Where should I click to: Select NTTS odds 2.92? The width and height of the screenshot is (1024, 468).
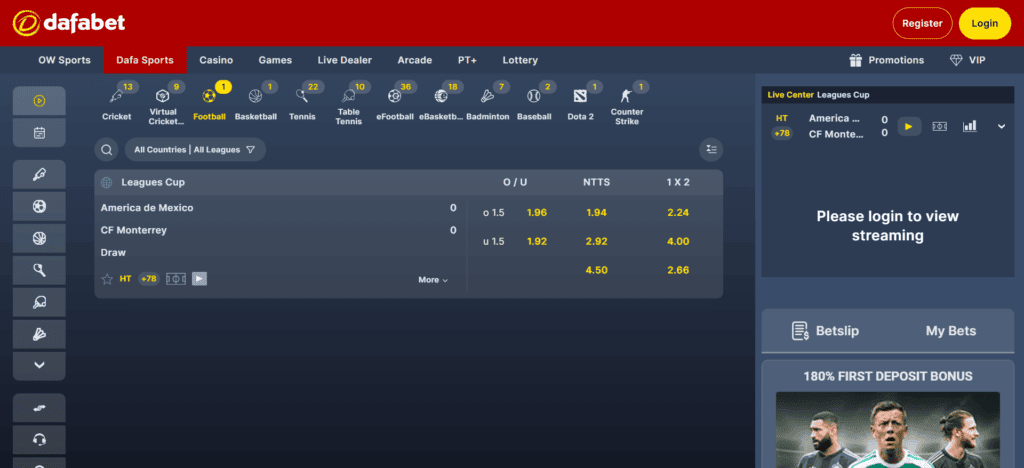click(x=597, y=242)
